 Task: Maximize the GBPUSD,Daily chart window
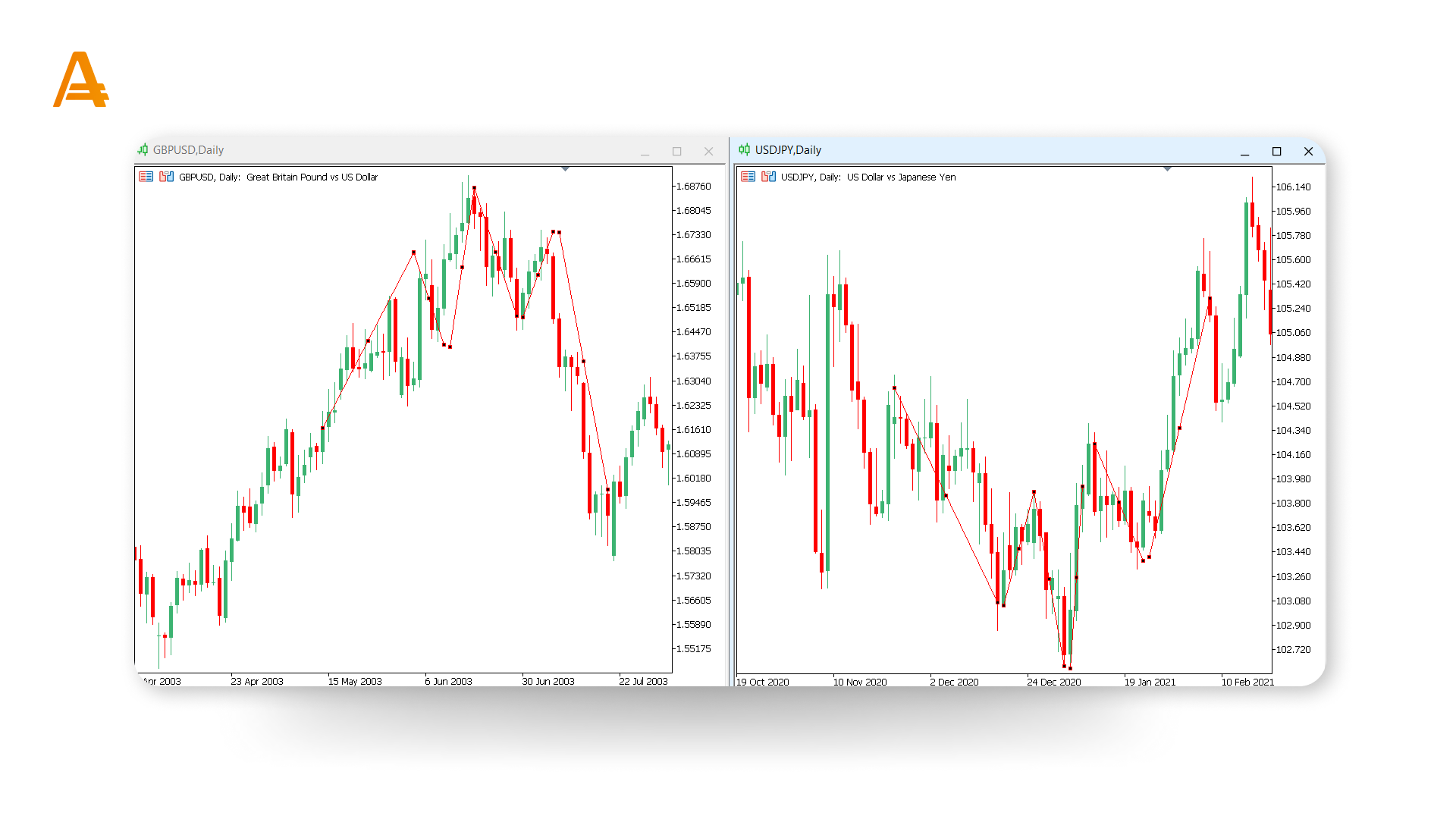(x=676, y=152)
